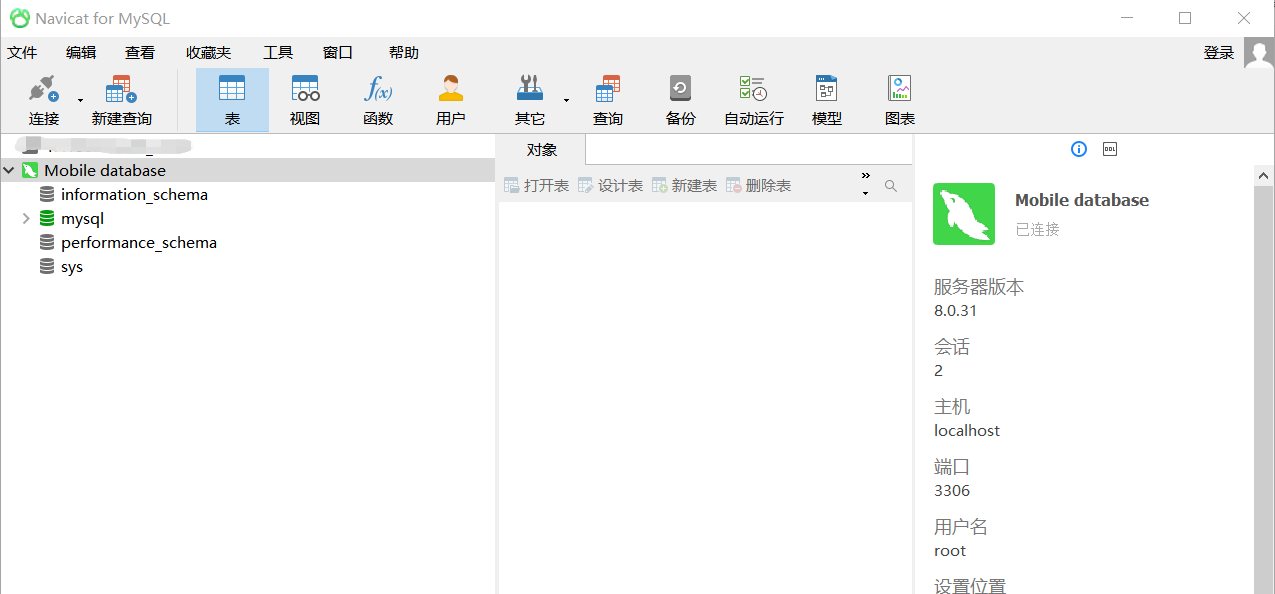Screen dimensions: 1275x594
Task: Select the Table (表) toolbar icon
Action: point(232,89)
